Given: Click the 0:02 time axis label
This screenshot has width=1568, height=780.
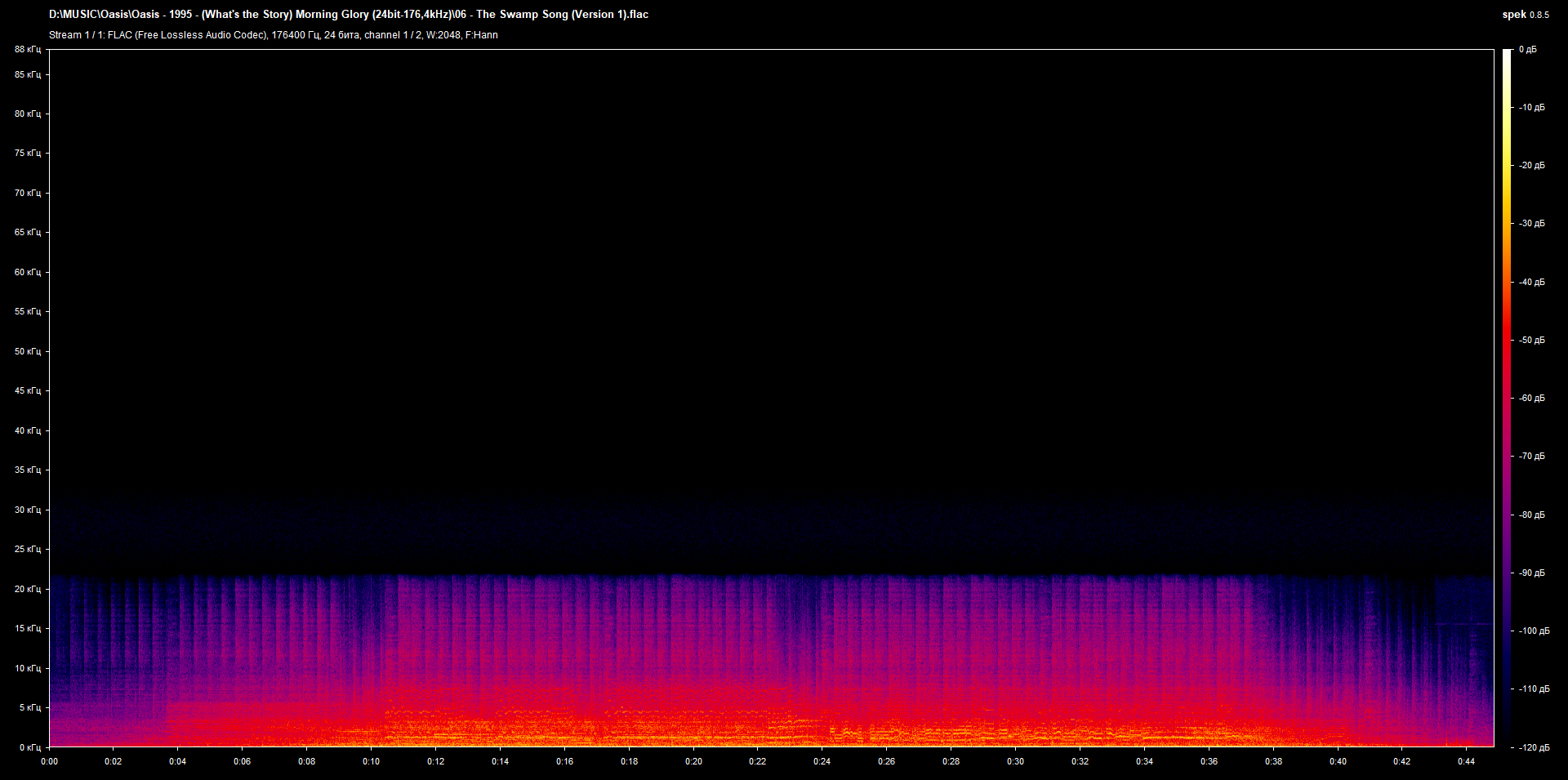Looking at the screenshot, I should (x=114, y=762).
